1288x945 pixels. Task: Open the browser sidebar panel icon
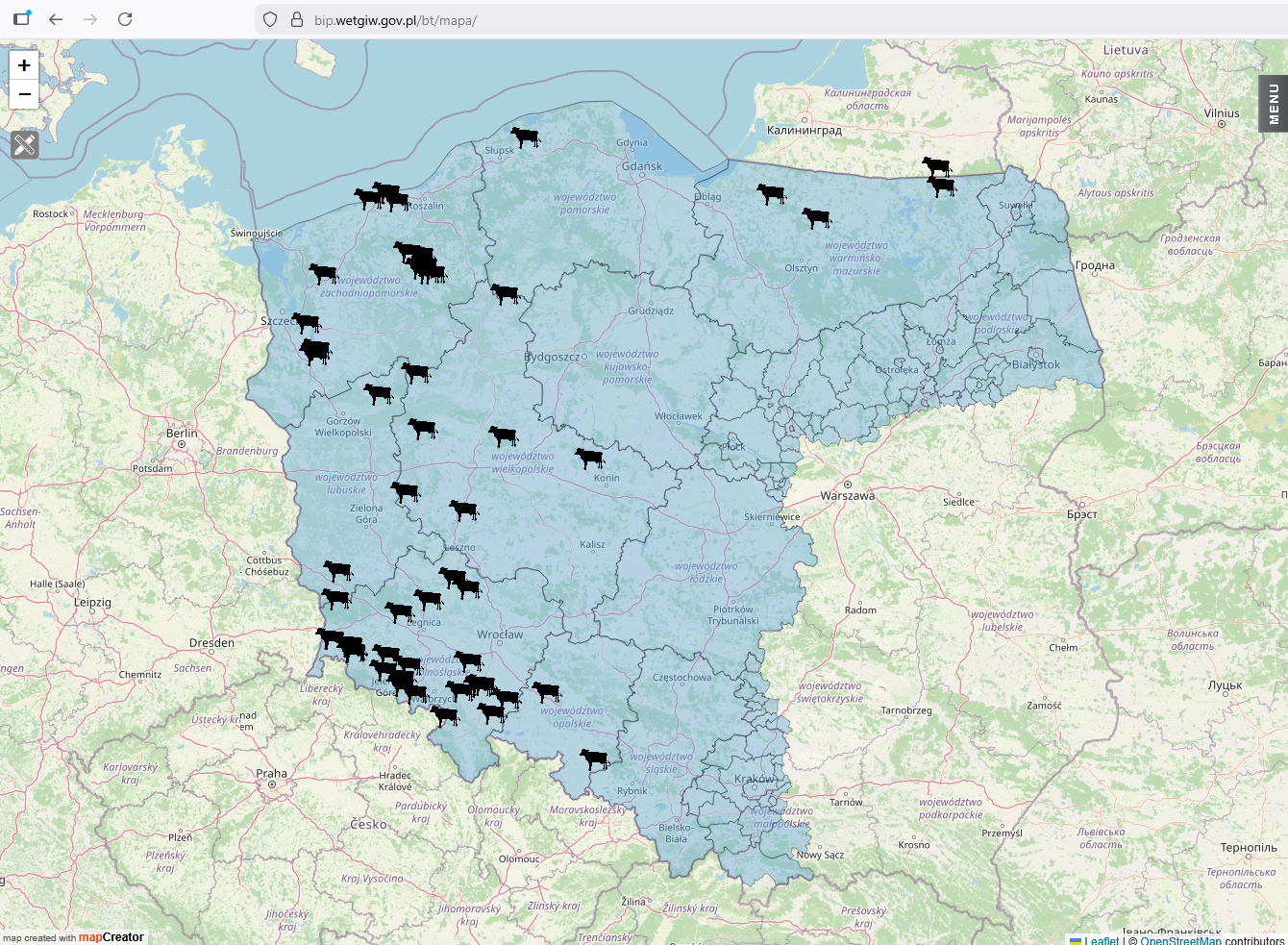[21, 19]
